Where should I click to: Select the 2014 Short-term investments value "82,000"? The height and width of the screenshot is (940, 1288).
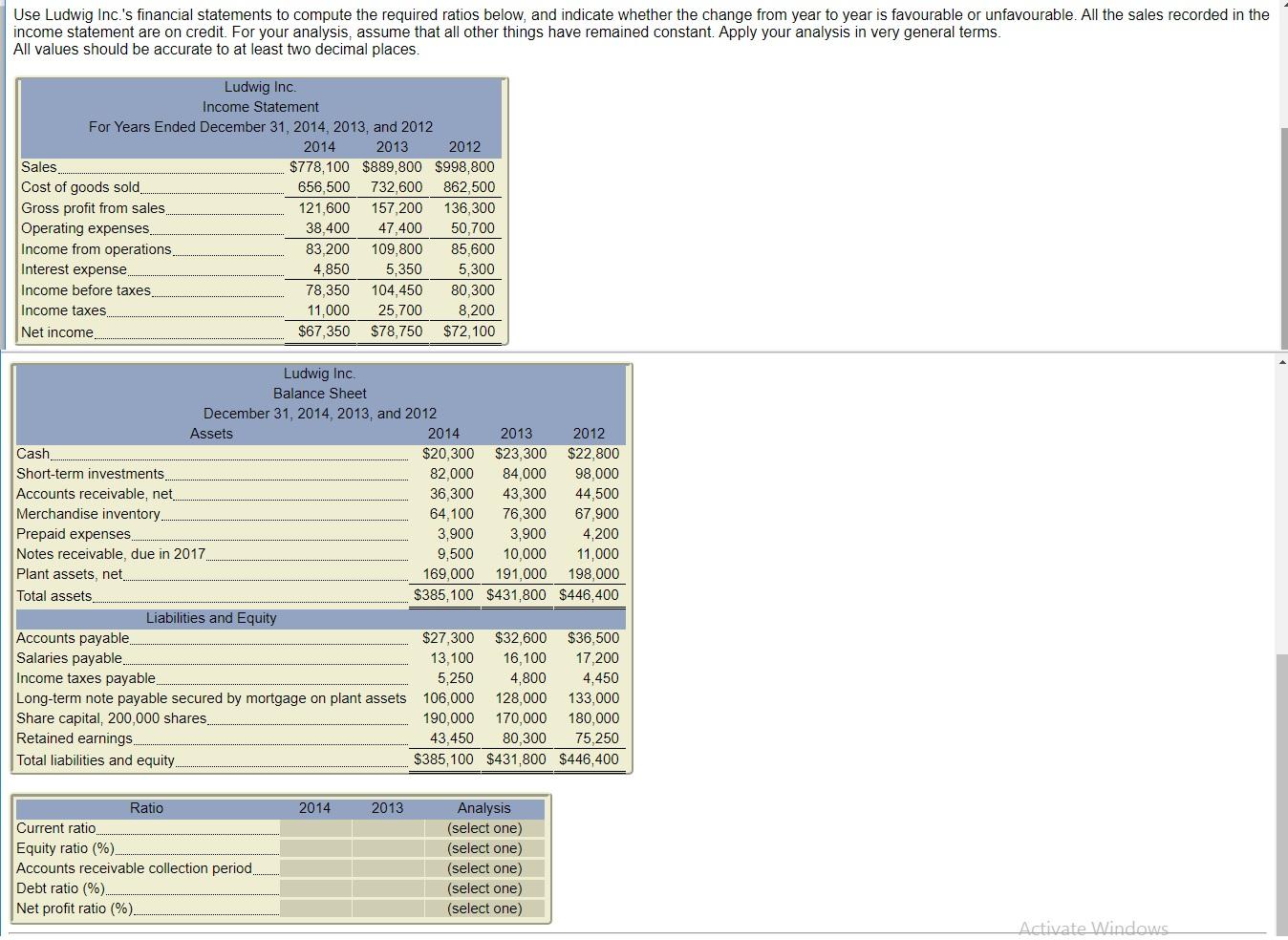(452, 474)
